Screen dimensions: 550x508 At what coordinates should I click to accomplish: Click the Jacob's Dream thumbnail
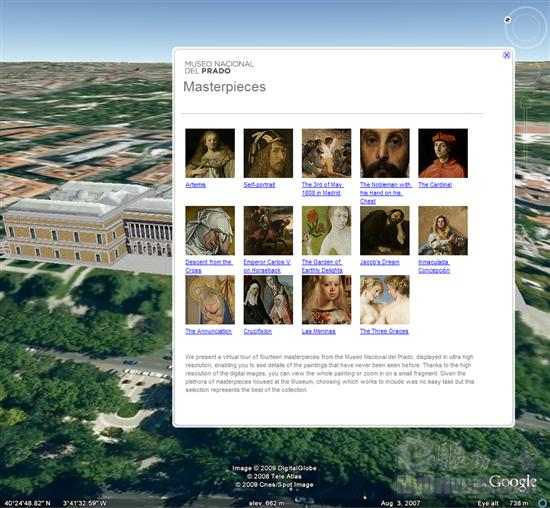[385, 230]
